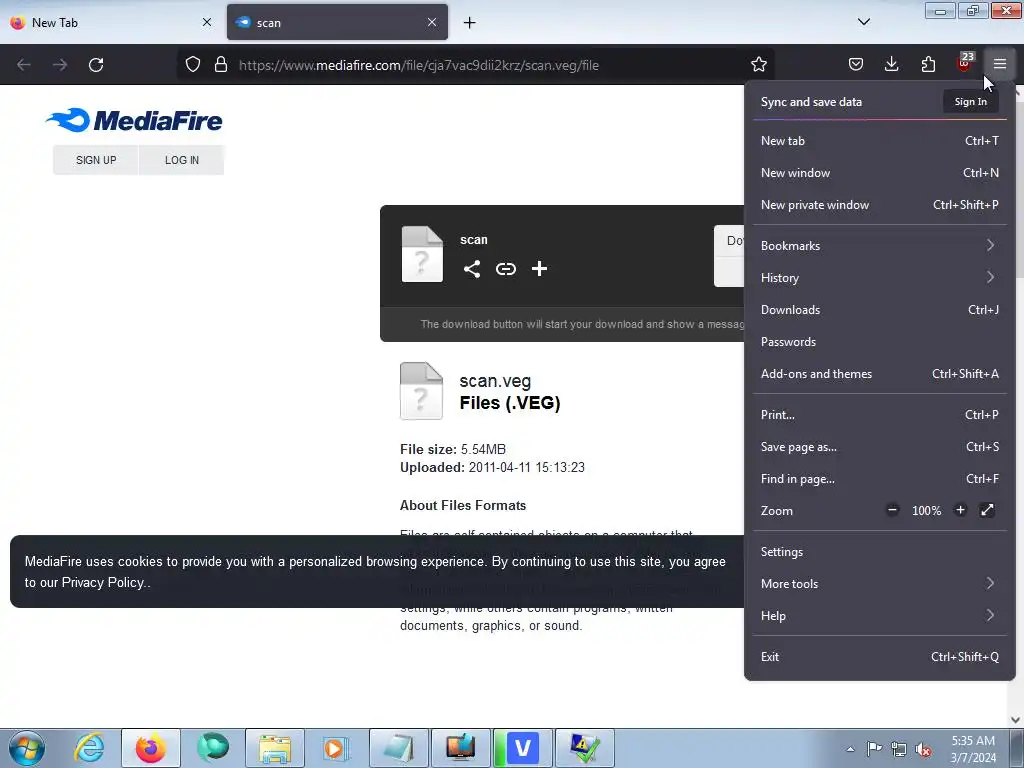Open the extensions puzzle icon
This screenshot has height=768, width=1024.
(x=928, y=64)
